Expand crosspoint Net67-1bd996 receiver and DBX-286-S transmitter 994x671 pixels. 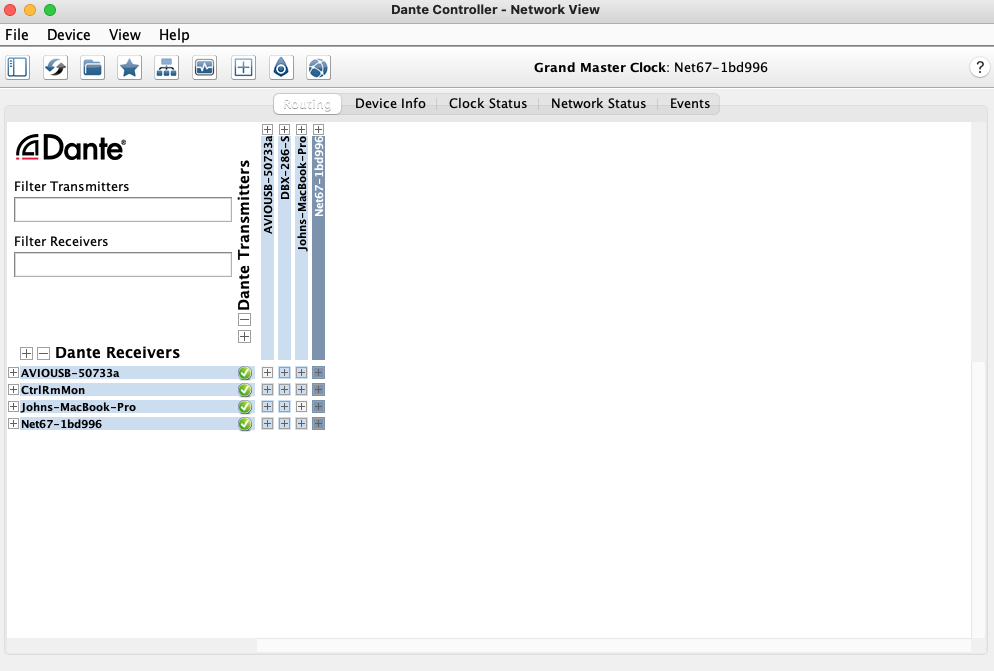coord(285,424)
